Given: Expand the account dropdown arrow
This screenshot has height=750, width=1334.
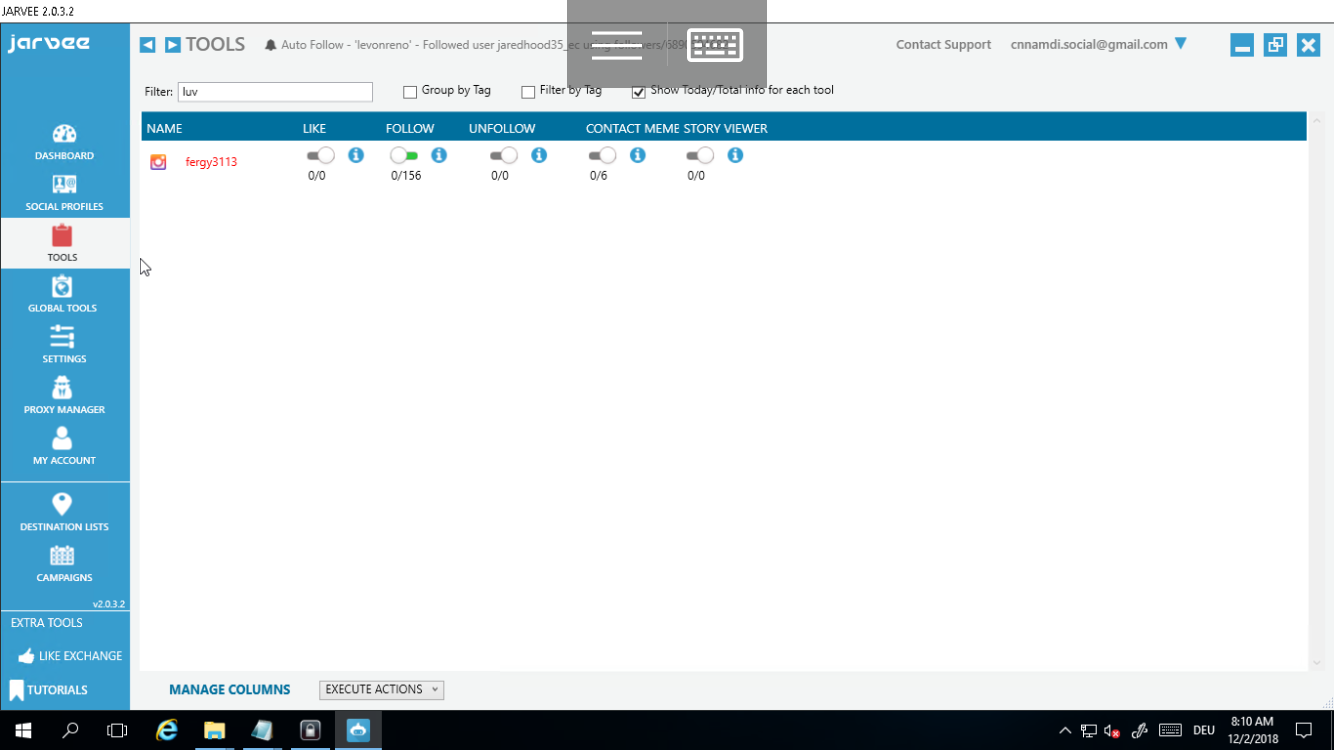Looking at the screenshot, I should point(1181,44).
